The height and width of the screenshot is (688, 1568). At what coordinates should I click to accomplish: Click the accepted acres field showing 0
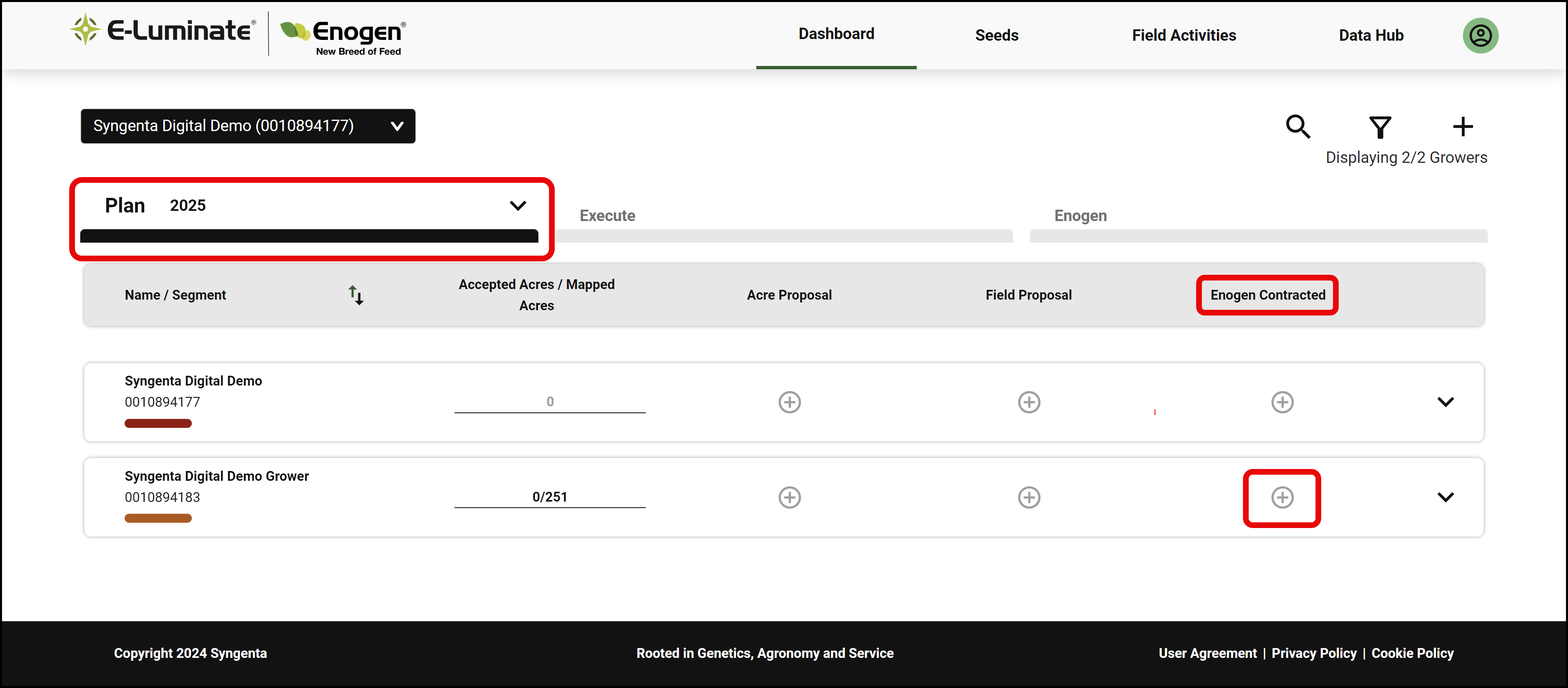click(550, 402)
